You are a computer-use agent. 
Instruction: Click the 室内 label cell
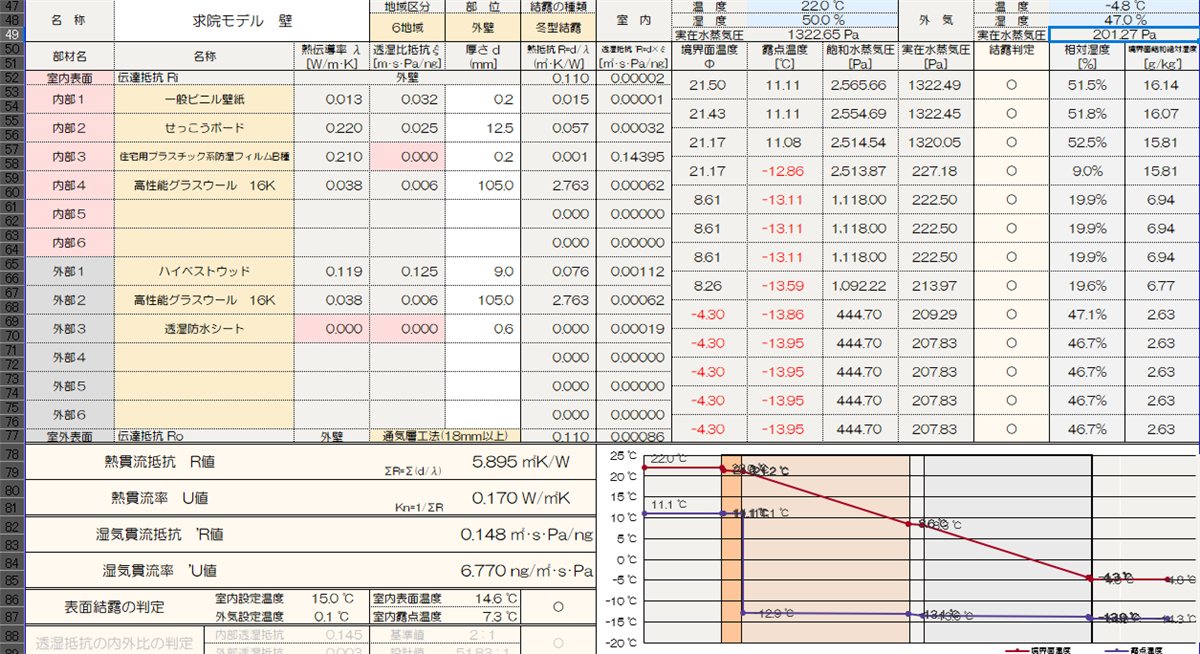[x=634, y=21]
